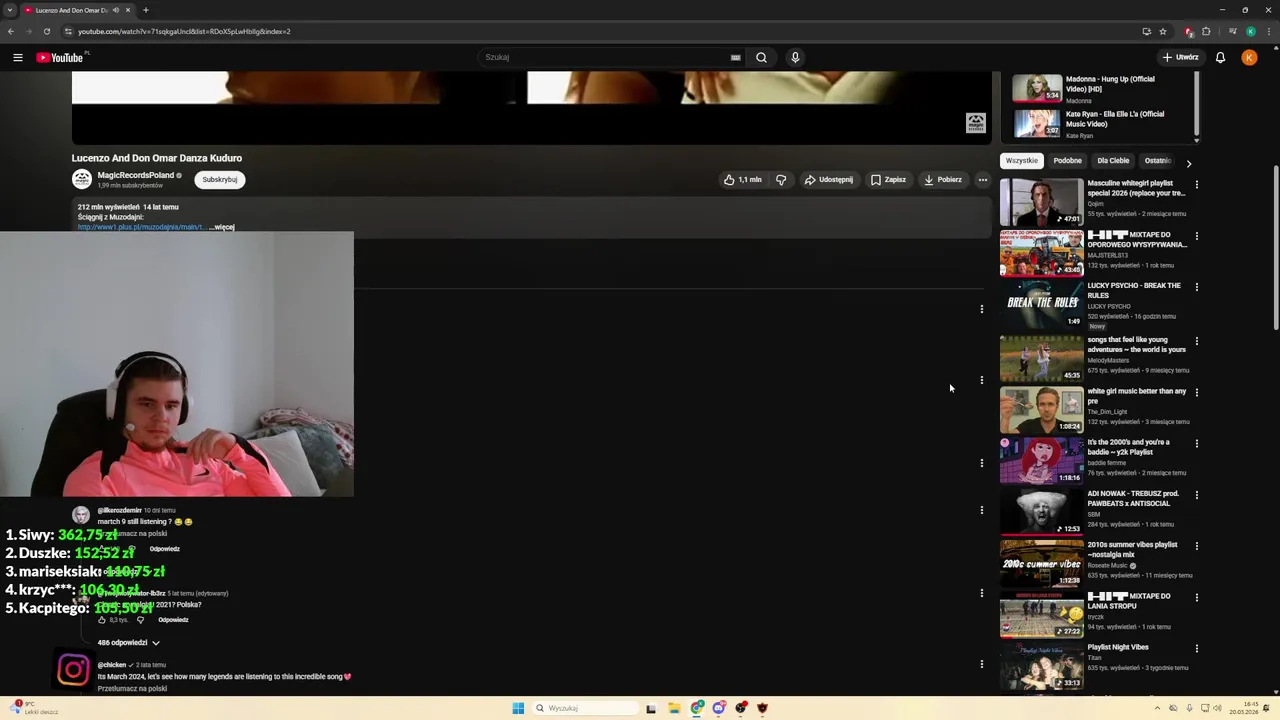
Task: Select the Podobne filter chip
Action: tap(1067, 161)
